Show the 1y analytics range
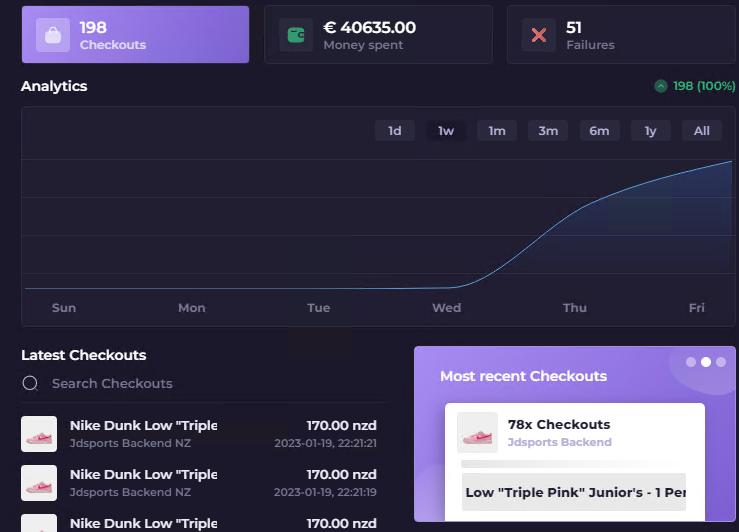The width and height of the screenshot is (739, 532). click(x=650, y=131)
